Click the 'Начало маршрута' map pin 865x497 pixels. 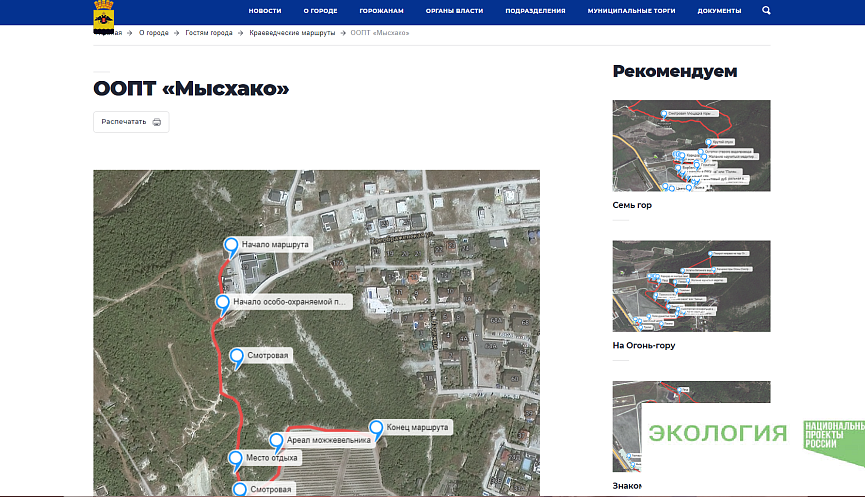pyautogui.click(x=231, y=245)
